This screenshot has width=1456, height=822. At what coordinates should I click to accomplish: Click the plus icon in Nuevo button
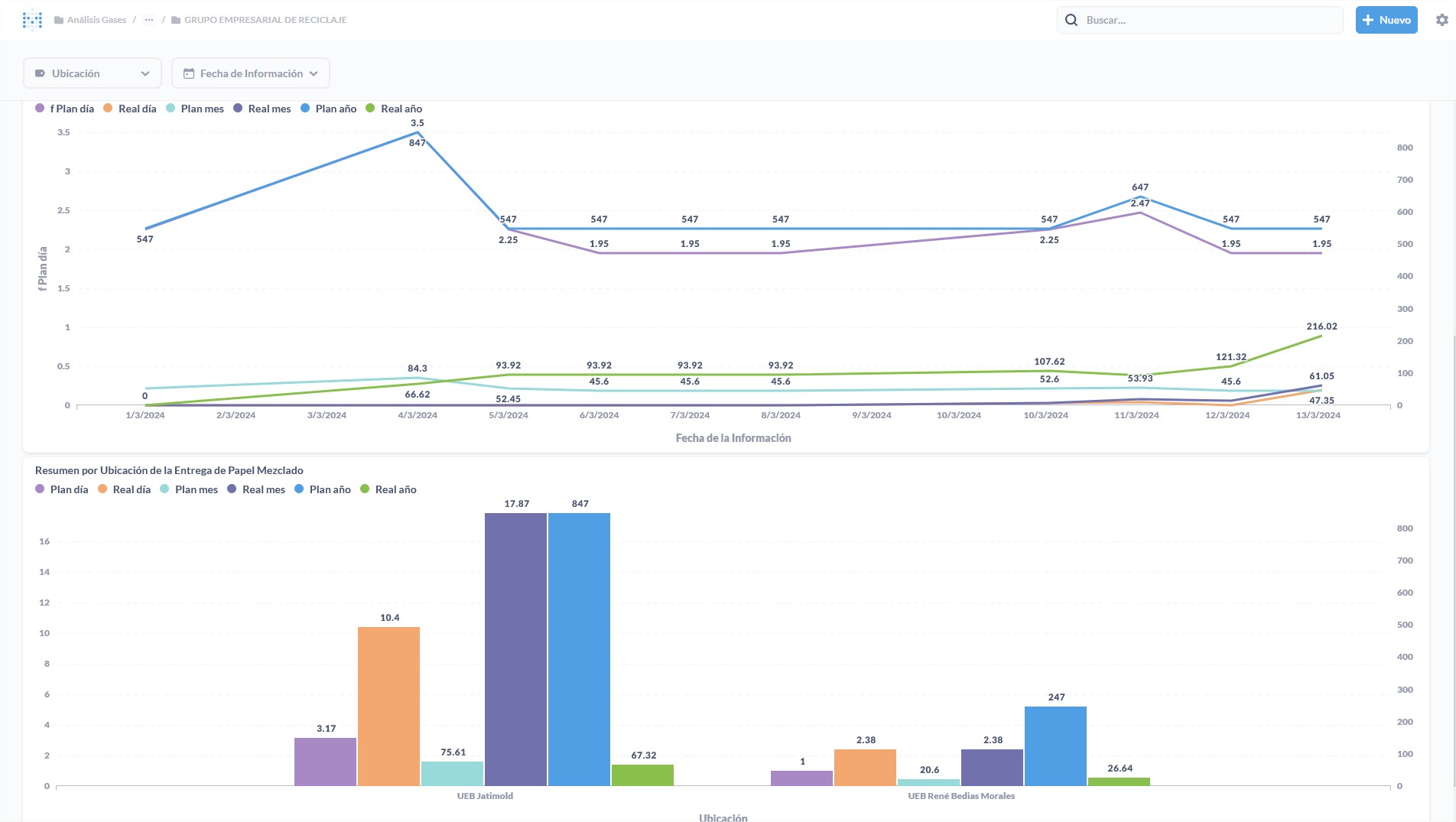pos(1368,20)
